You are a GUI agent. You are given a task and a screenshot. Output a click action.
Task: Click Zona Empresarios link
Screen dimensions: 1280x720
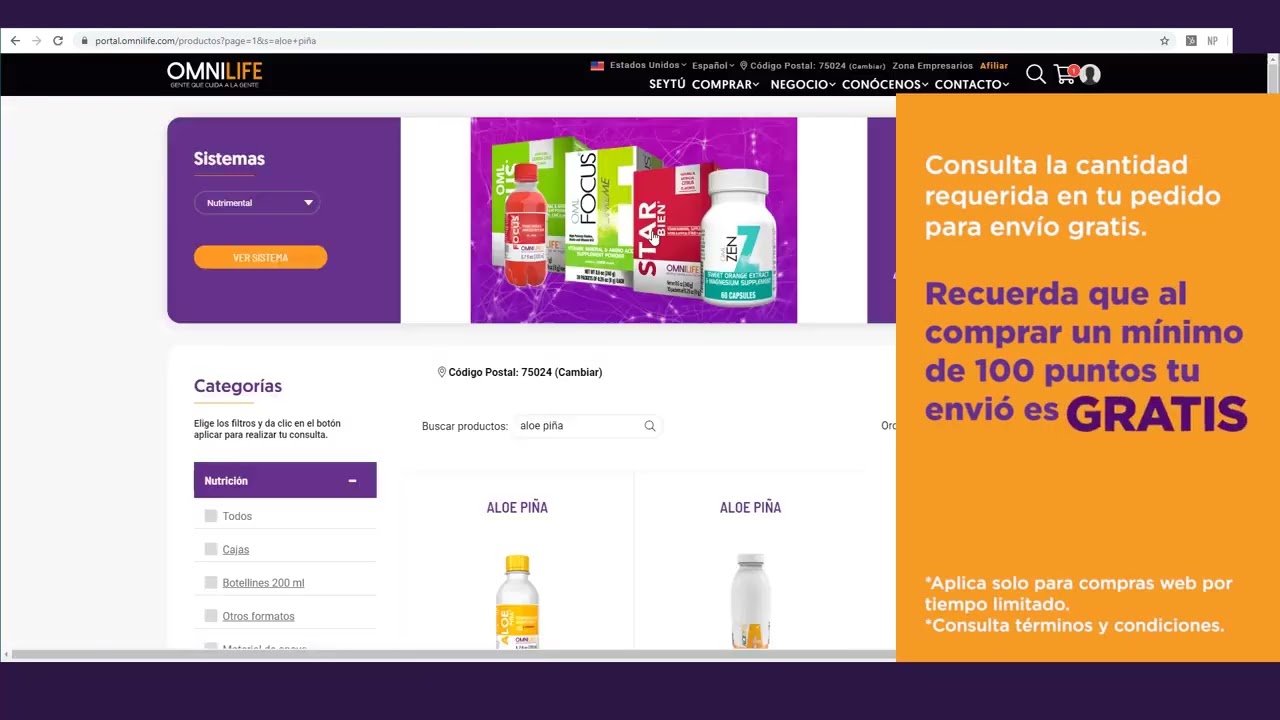click(933, 66)
